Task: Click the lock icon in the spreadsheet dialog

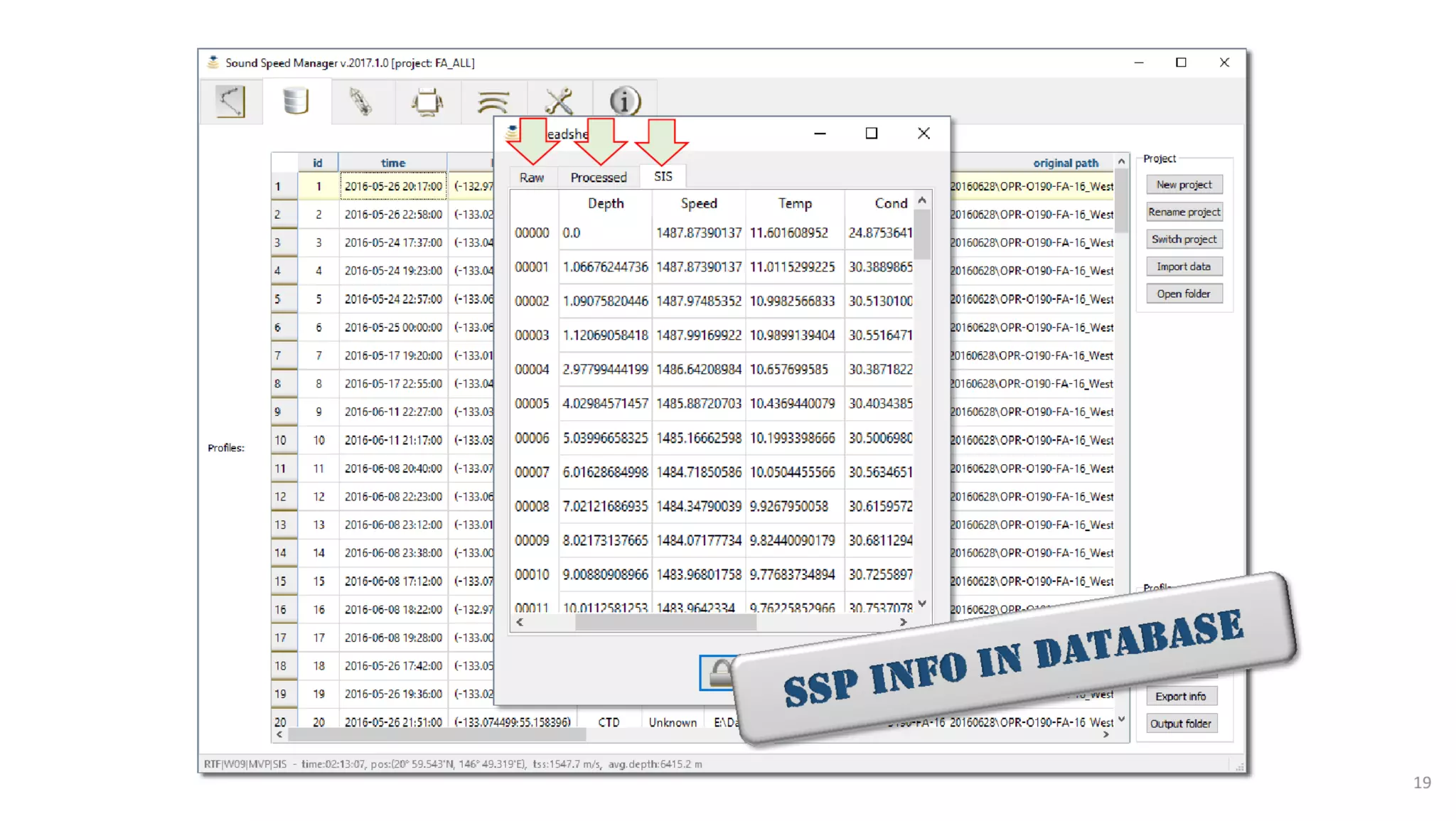Action: point(719,672)
